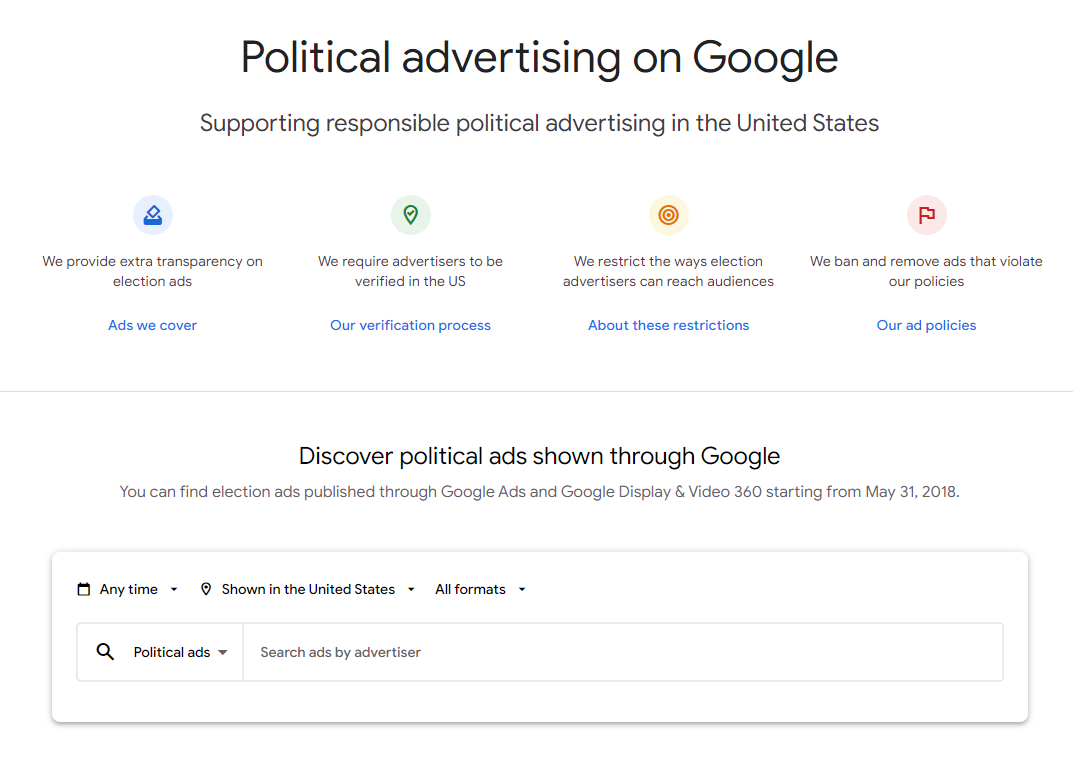
Task: Click the green verified location icon
Action: [x=410, y=215]
